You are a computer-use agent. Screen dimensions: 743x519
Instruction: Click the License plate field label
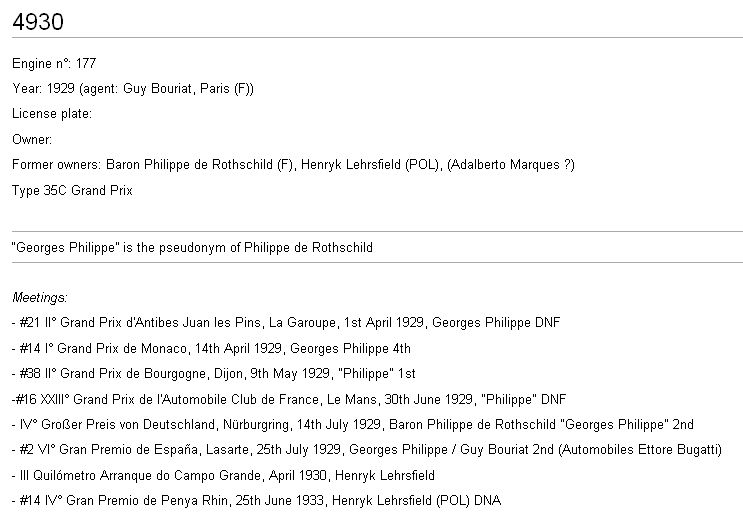[52, 114]
